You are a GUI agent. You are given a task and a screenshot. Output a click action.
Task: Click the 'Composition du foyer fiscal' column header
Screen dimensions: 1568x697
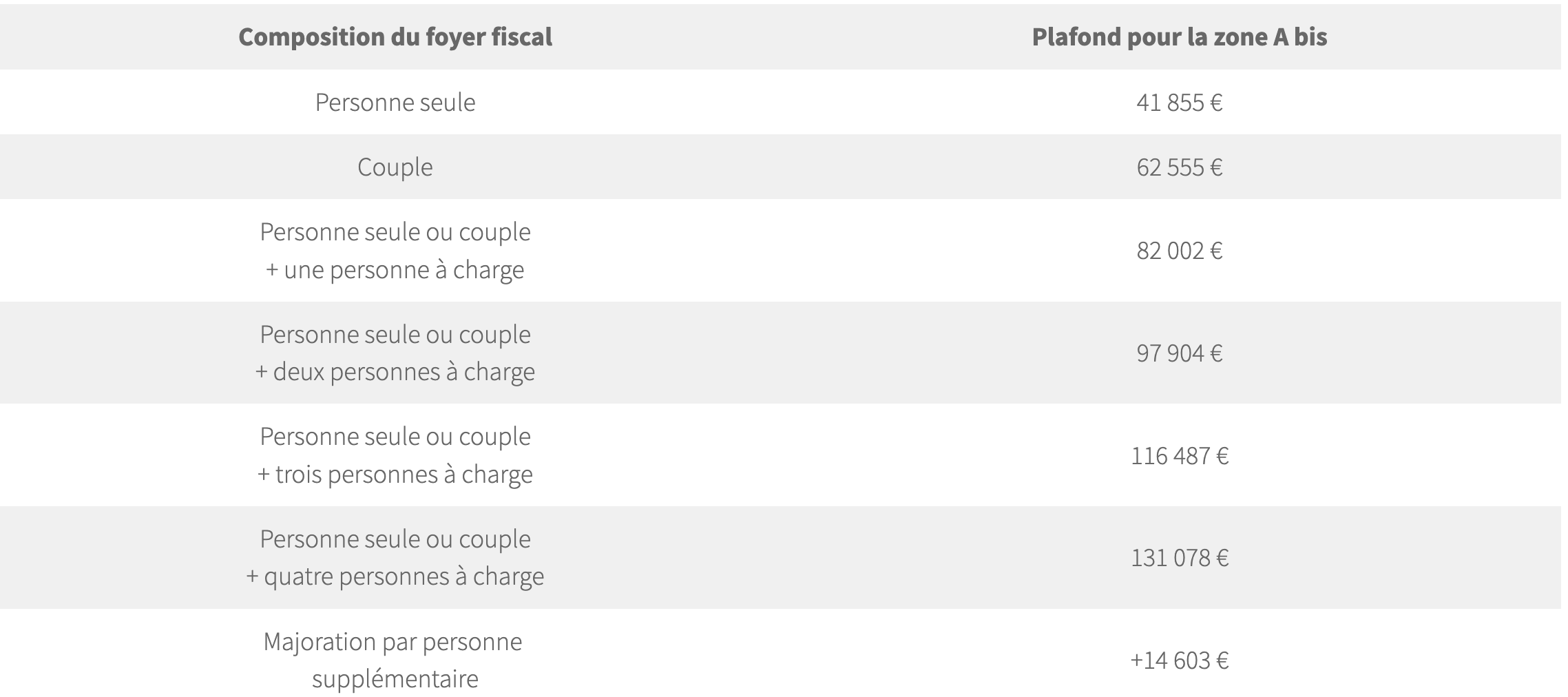click(395, 37)
